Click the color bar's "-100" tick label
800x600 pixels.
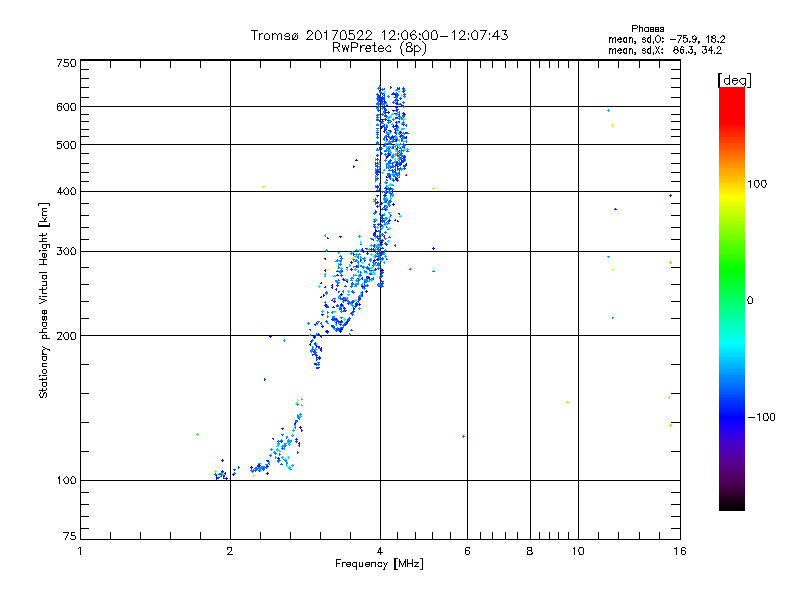click(761, 417)
